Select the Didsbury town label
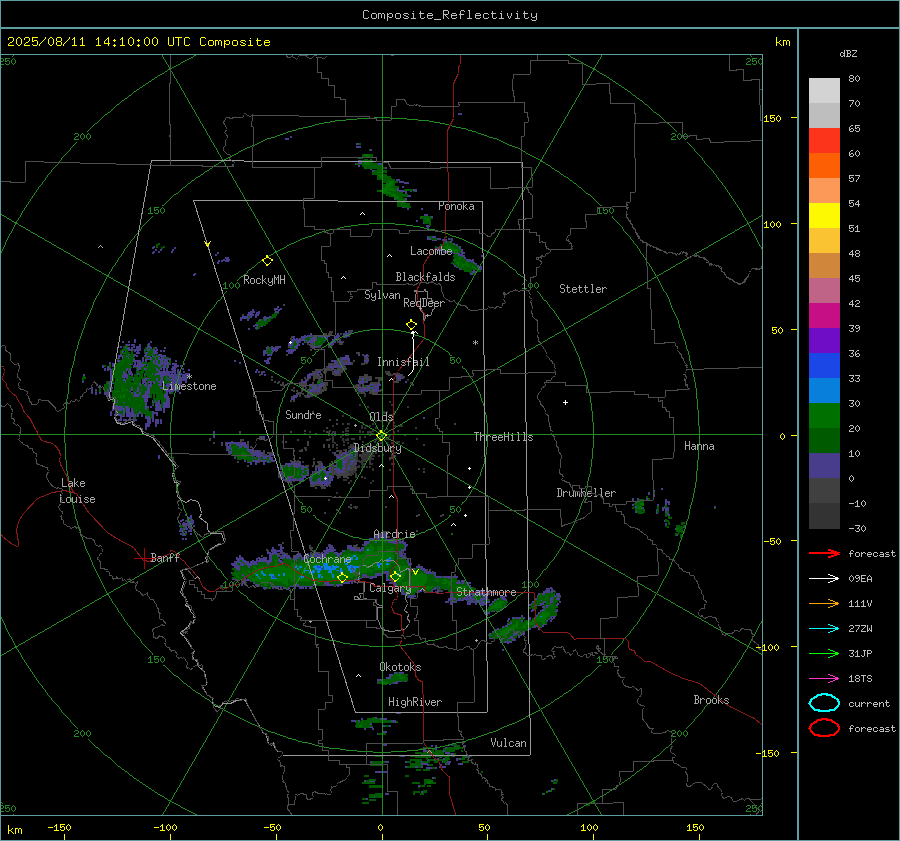Screen dimensions: 900x841 click(377, 448)
